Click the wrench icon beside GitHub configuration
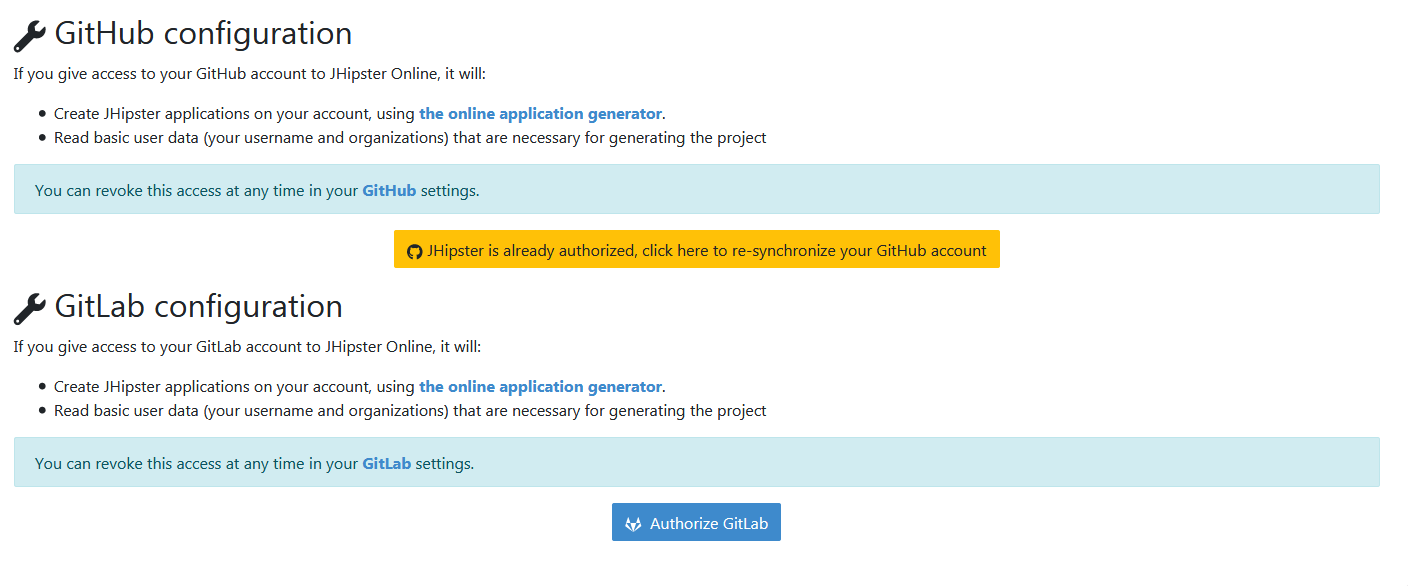This screenshot has width=1408, height=586. (x=30, y=36)
